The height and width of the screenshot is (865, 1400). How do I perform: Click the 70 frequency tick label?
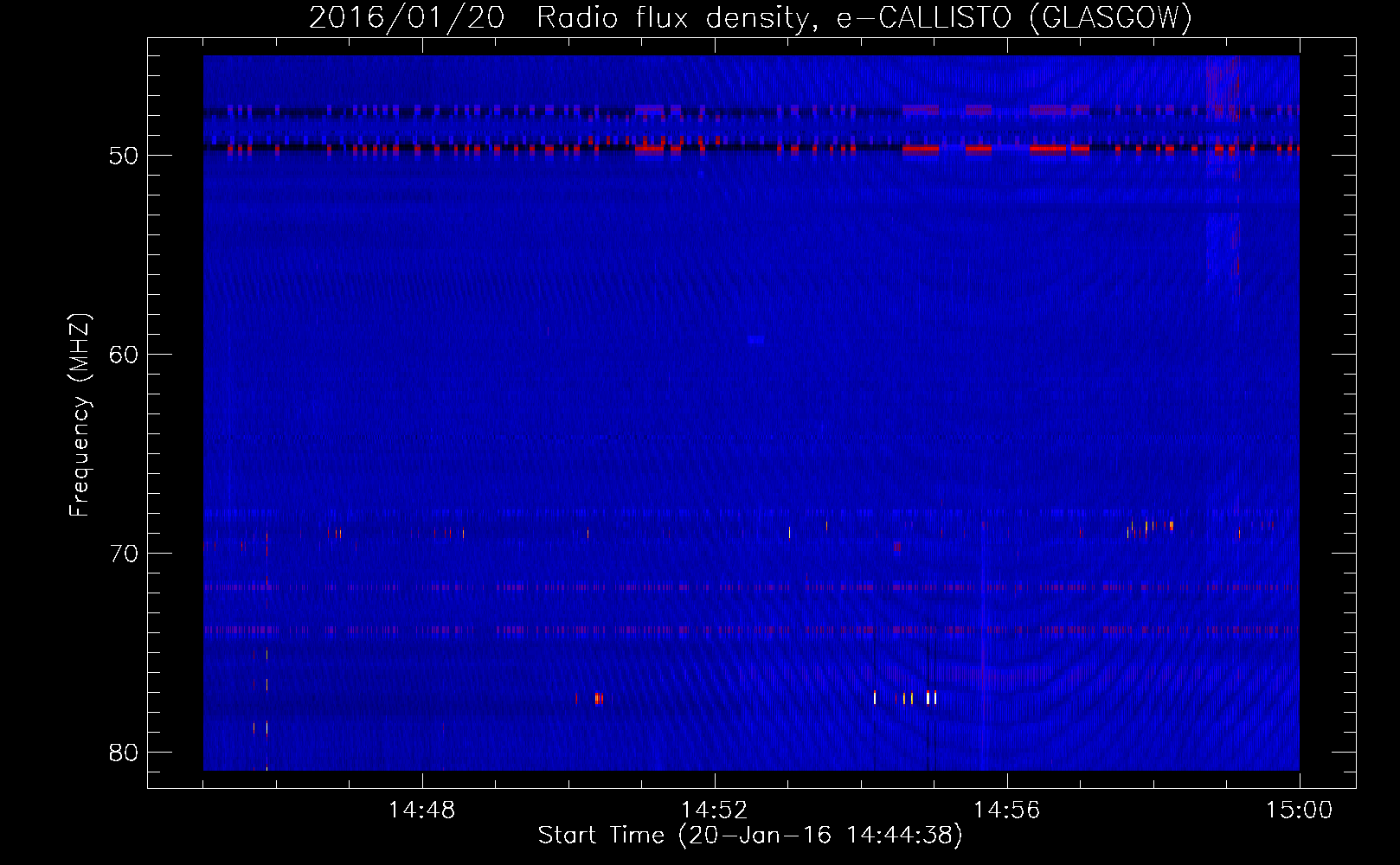tap(124, 554)
